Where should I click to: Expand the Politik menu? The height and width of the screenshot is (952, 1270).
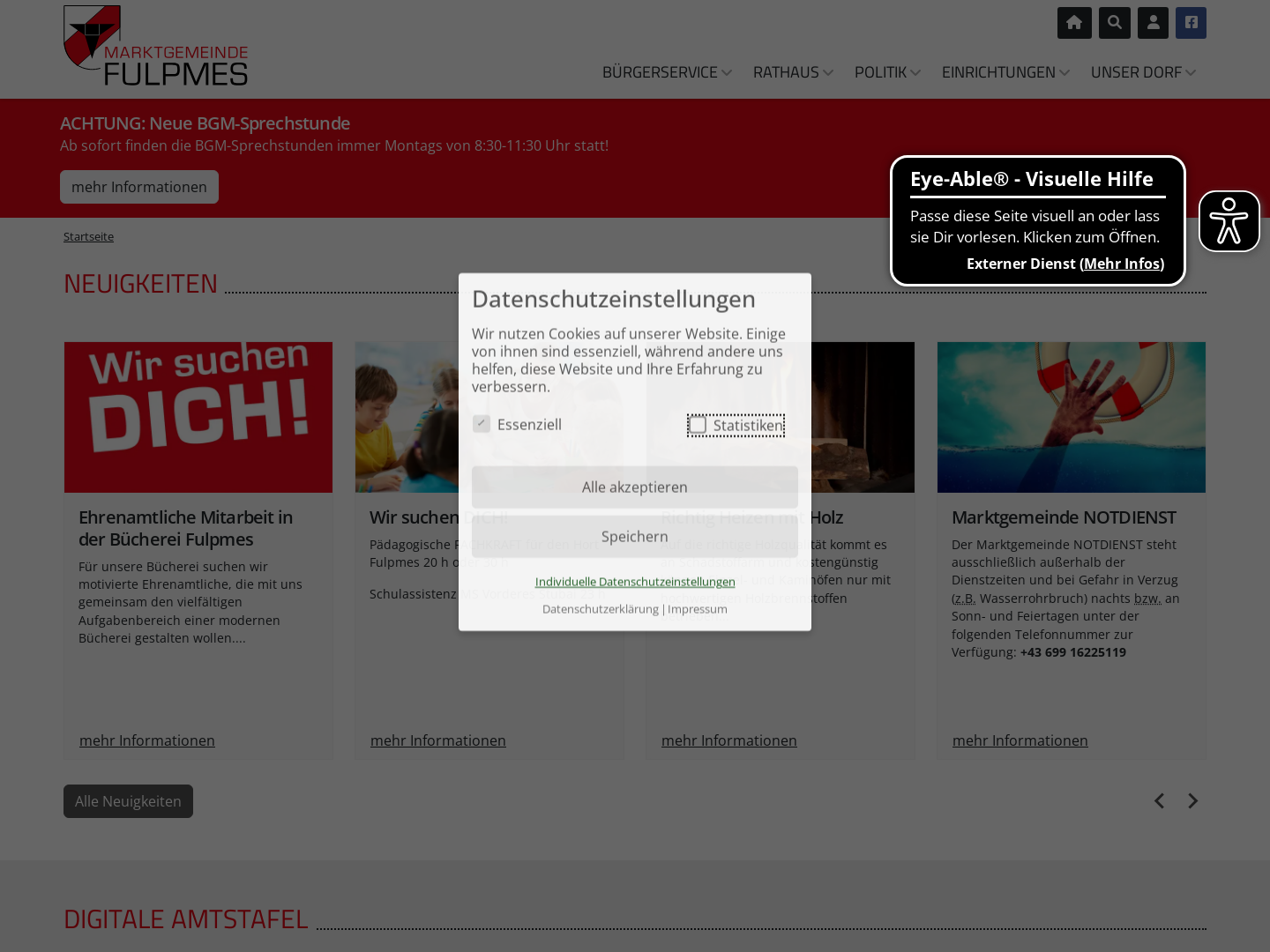tap(887, 72)
